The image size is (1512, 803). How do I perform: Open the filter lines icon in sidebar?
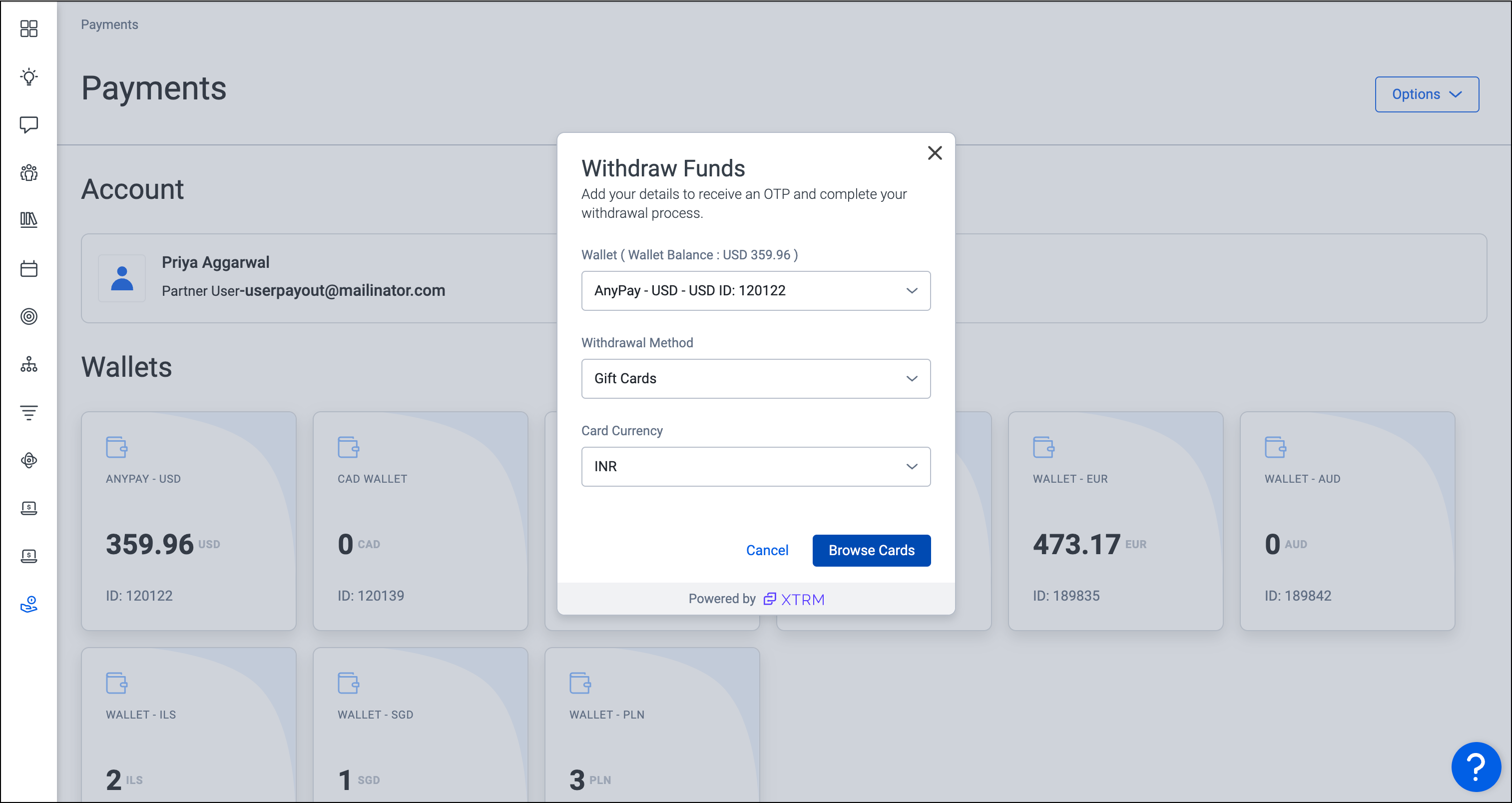click(29, 412)
